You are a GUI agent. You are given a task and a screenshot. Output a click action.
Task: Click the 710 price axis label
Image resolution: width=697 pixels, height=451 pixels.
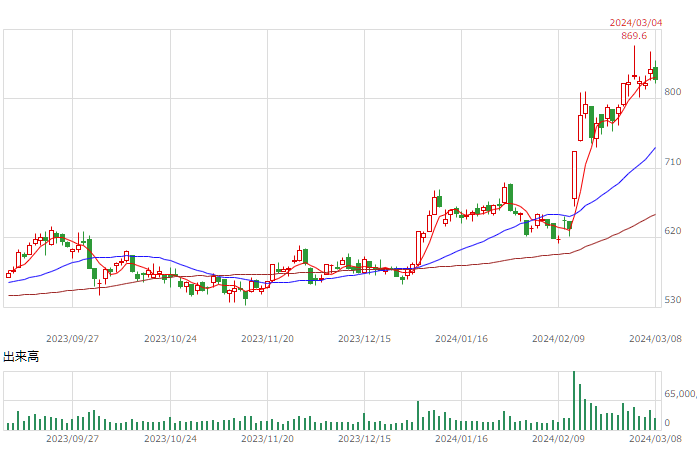point(673,162)
